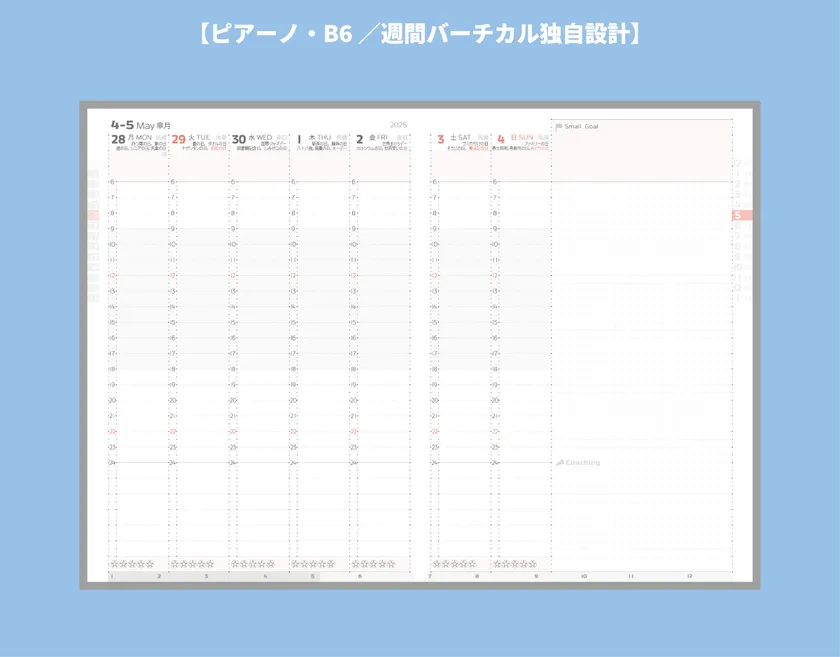This screenshot has width=840, height=657.
Task: Click the third star under Friday's column
Action: (x=376, y=563)
